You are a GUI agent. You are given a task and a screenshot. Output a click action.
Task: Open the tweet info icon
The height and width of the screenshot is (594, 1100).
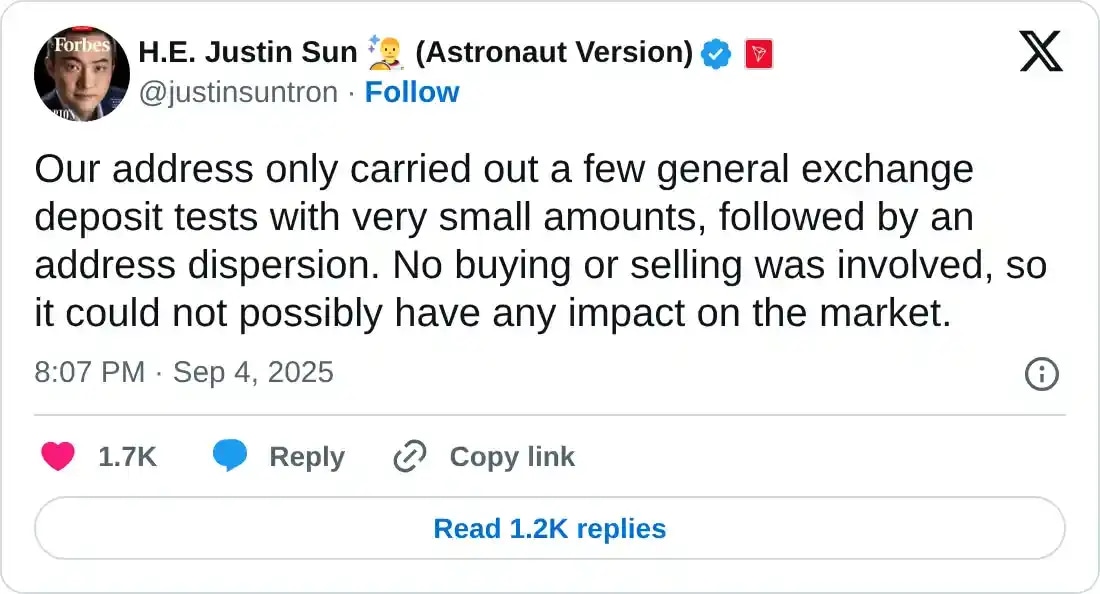click(1042, 374)
